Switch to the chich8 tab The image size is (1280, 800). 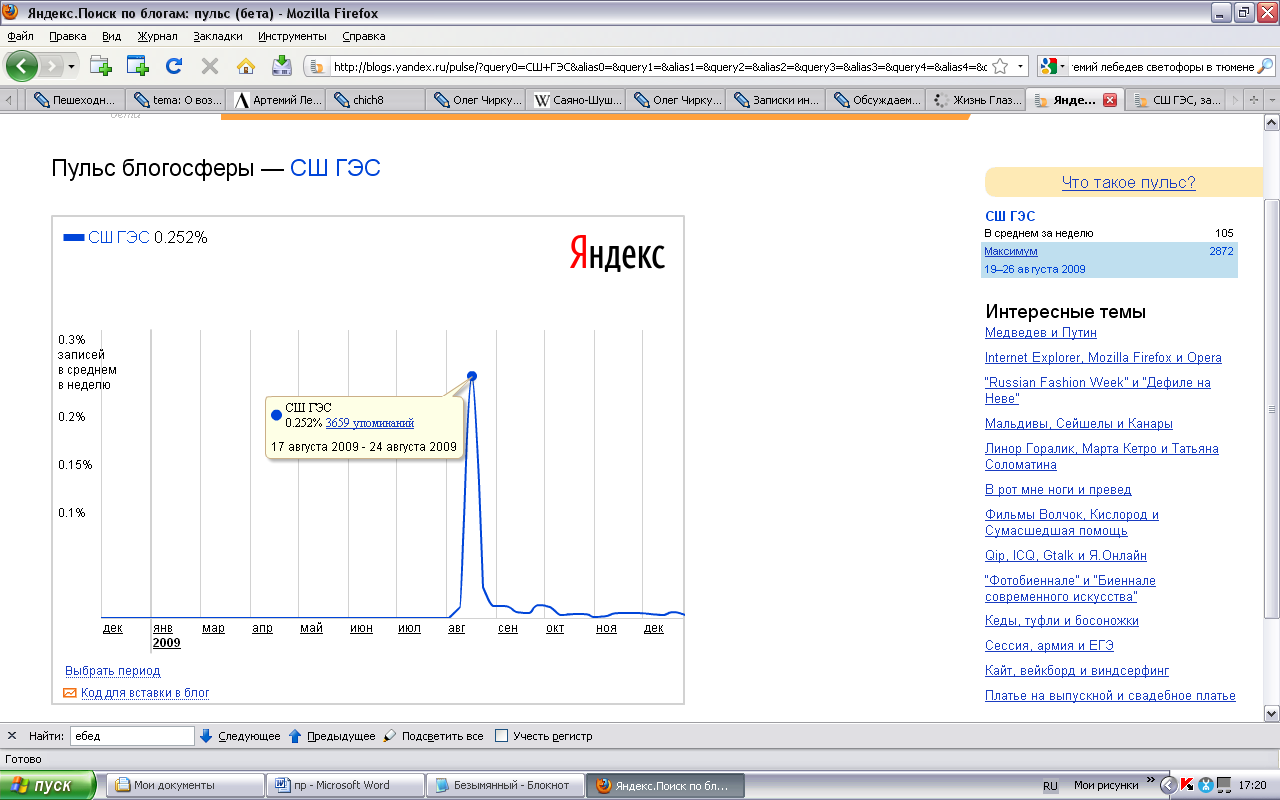coord(376,100)
